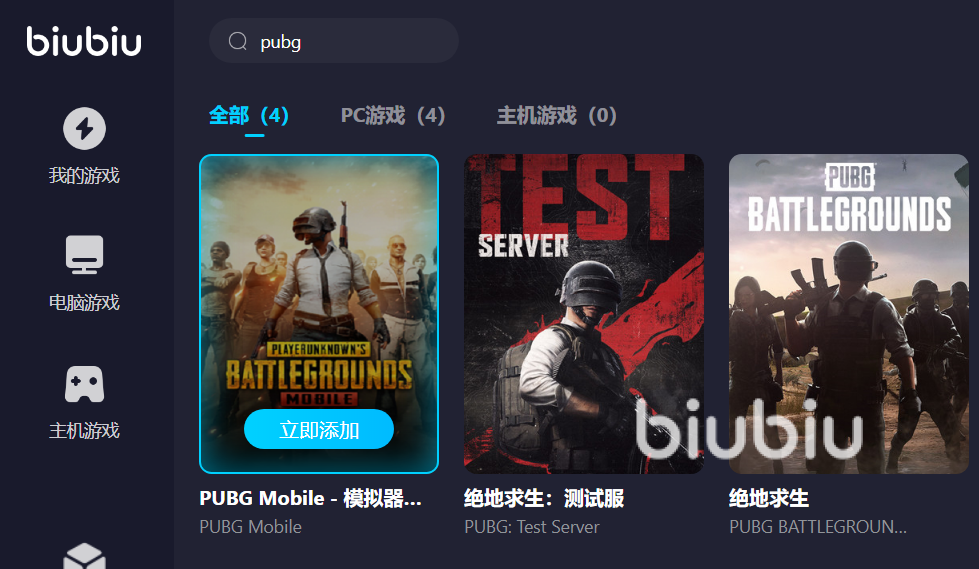979x569 pixels.
Task: Select the 我的游戏 sidebar label
Action: pyautogui.click(x=84, y=176)
